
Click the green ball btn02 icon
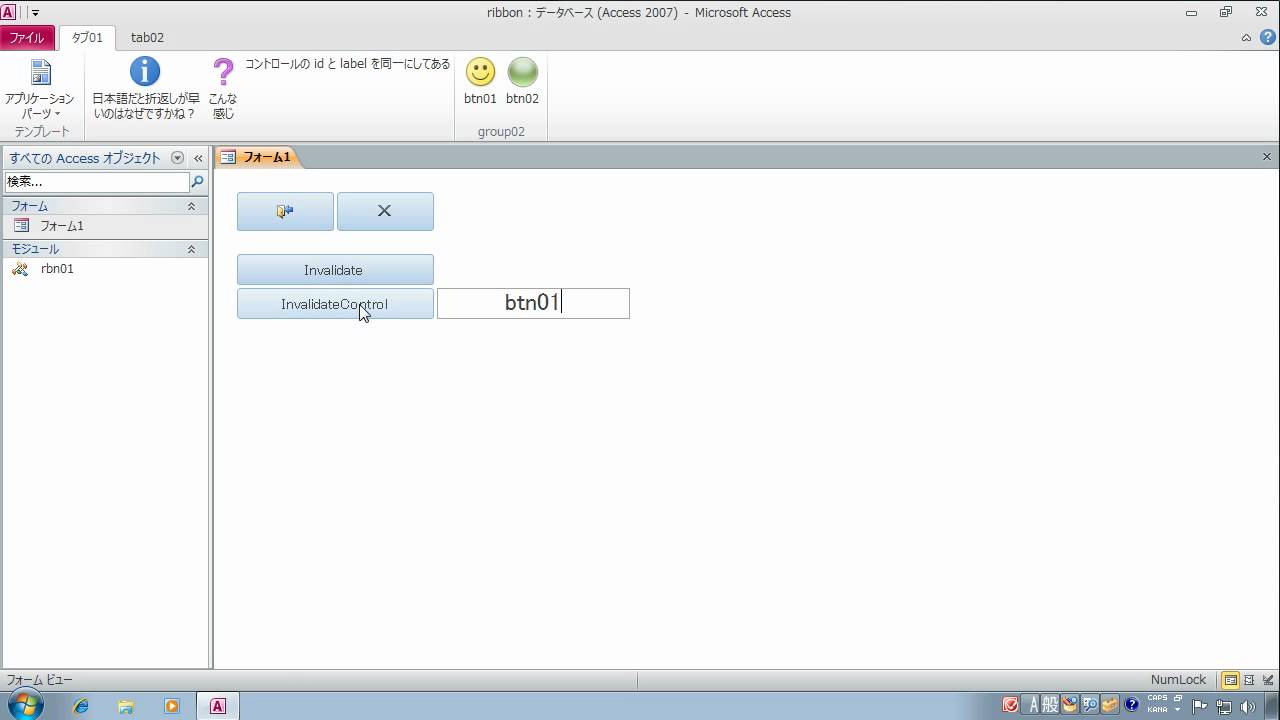pos(522,72)
